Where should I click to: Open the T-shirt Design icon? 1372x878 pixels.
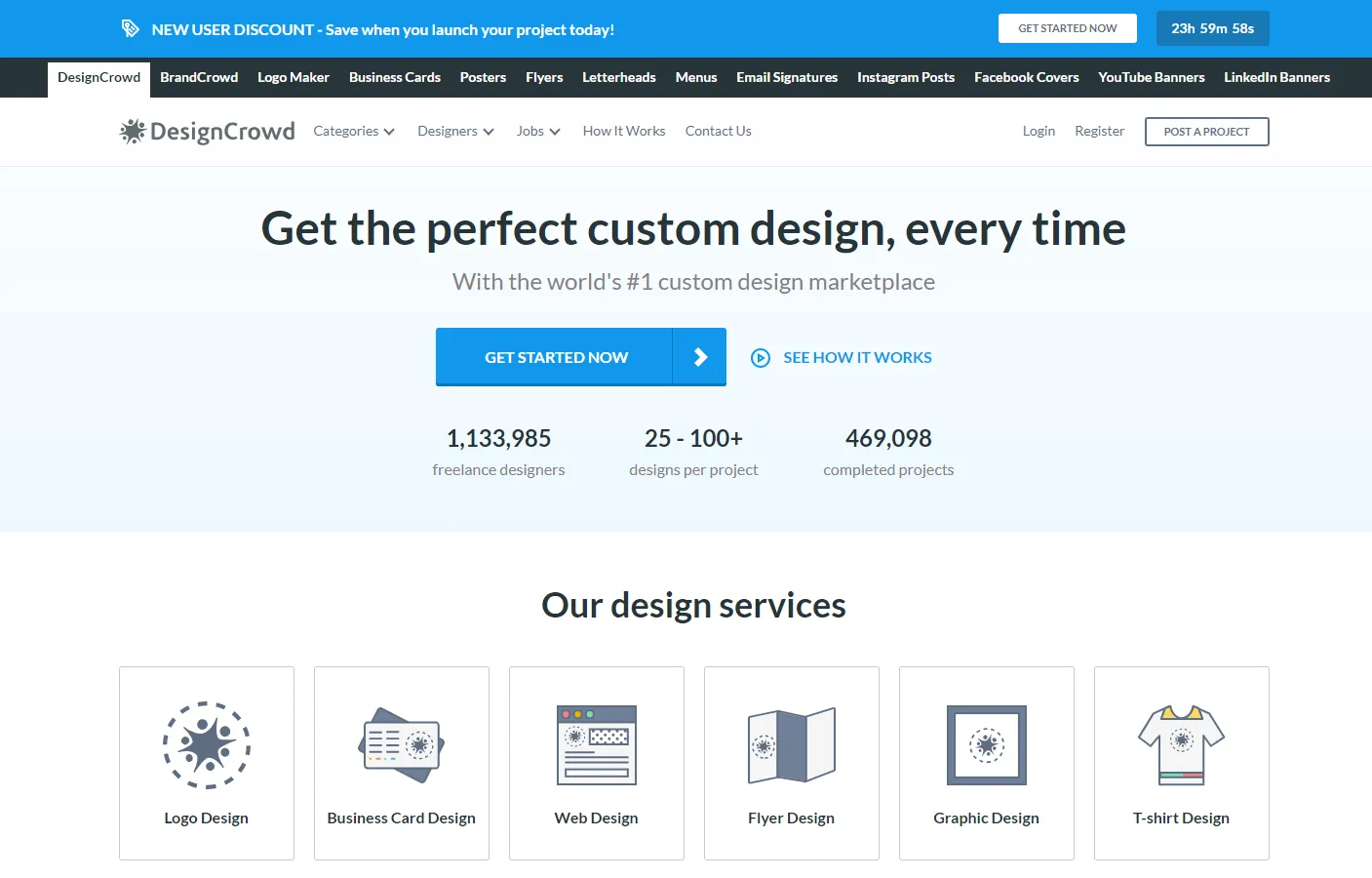[1182, 744]
